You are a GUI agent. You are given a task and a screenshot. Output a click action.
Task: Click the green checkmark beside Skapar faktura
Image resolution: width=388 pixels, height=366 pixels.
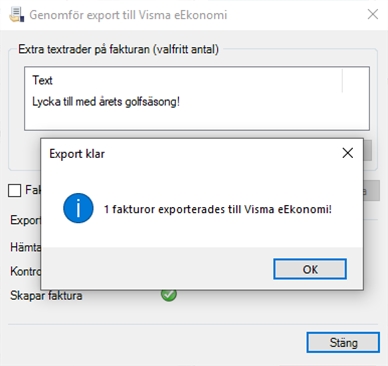169,295
